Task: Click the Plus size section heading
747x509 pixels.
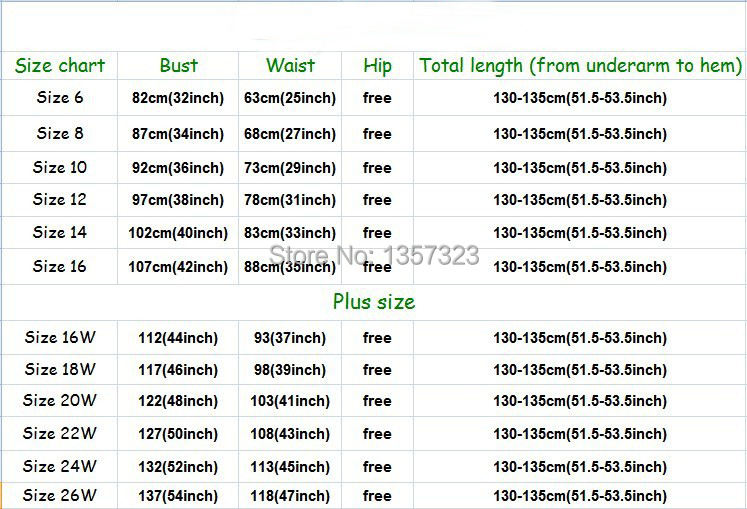Action: [373, 302]
